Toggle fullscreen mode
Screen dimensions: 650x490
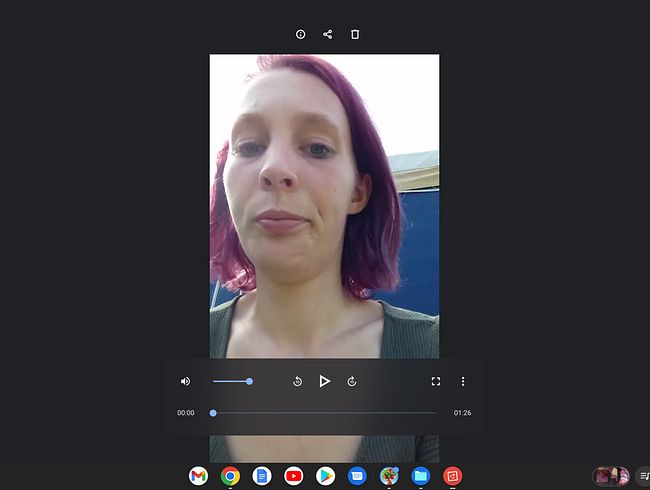[435, 381]
